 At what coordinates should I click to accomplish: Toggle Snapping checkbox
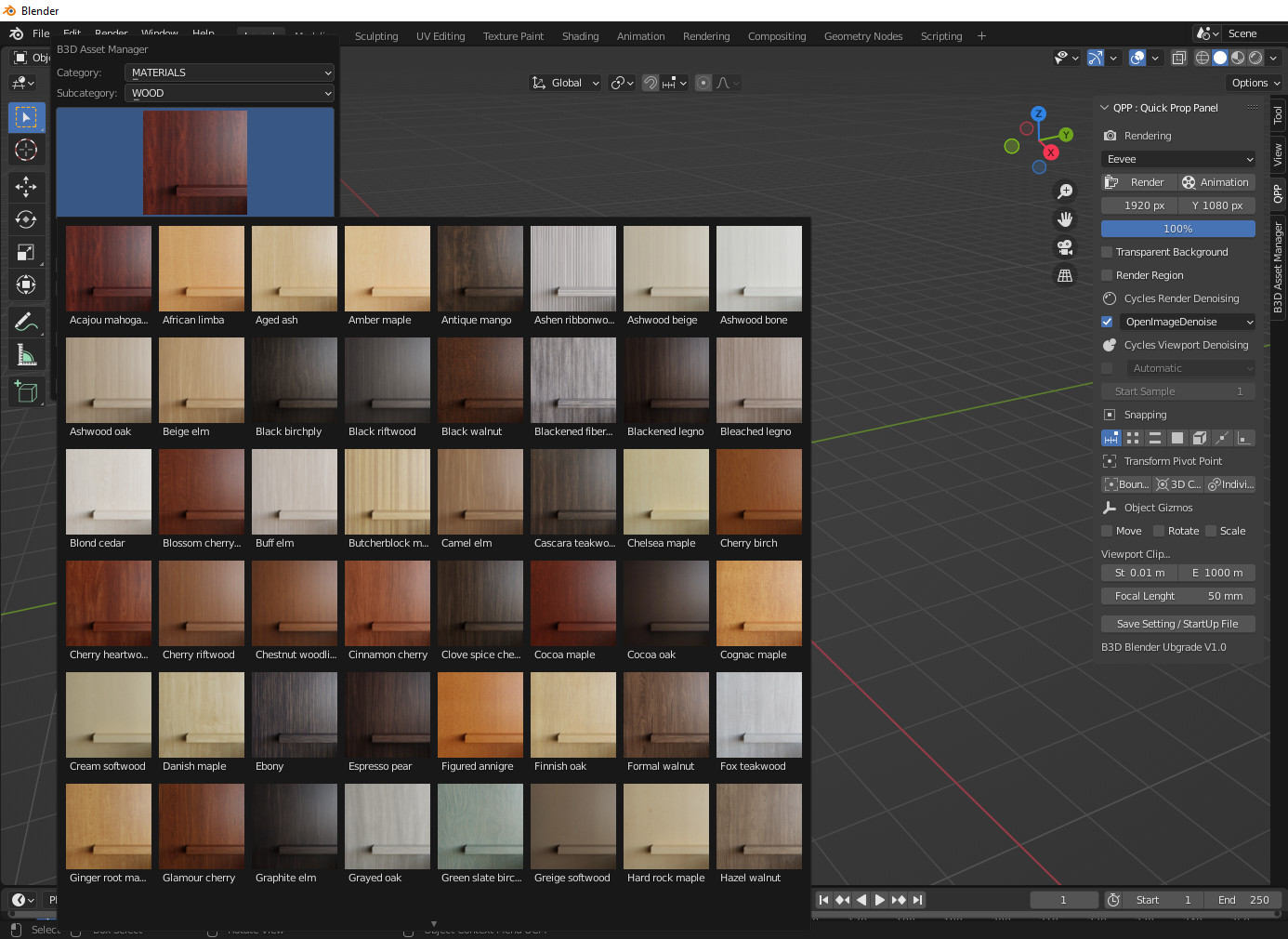1109,415
